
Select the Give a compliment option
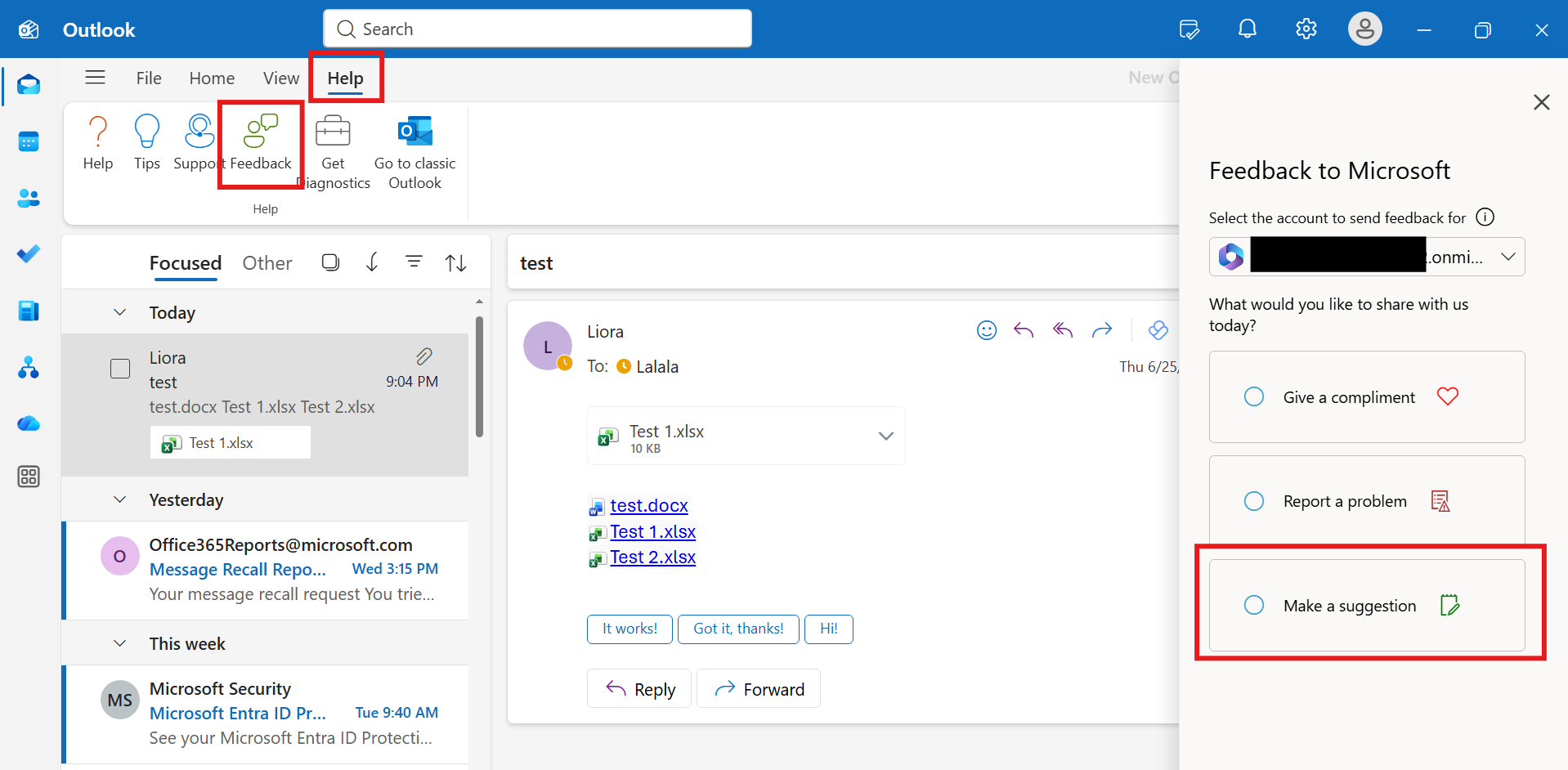click(1367, 397)
